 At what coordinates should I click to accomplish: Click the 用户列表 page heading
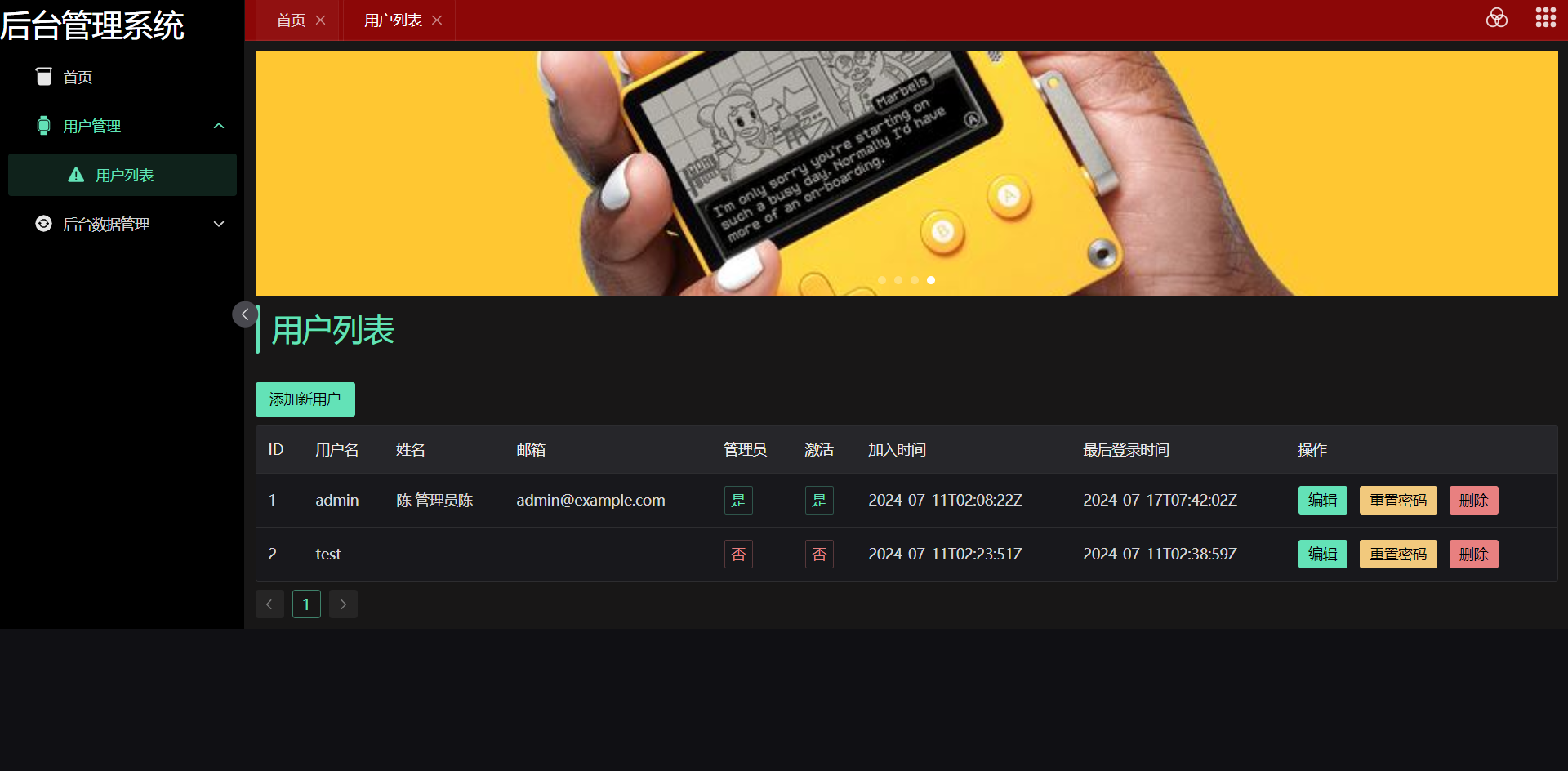333,331
